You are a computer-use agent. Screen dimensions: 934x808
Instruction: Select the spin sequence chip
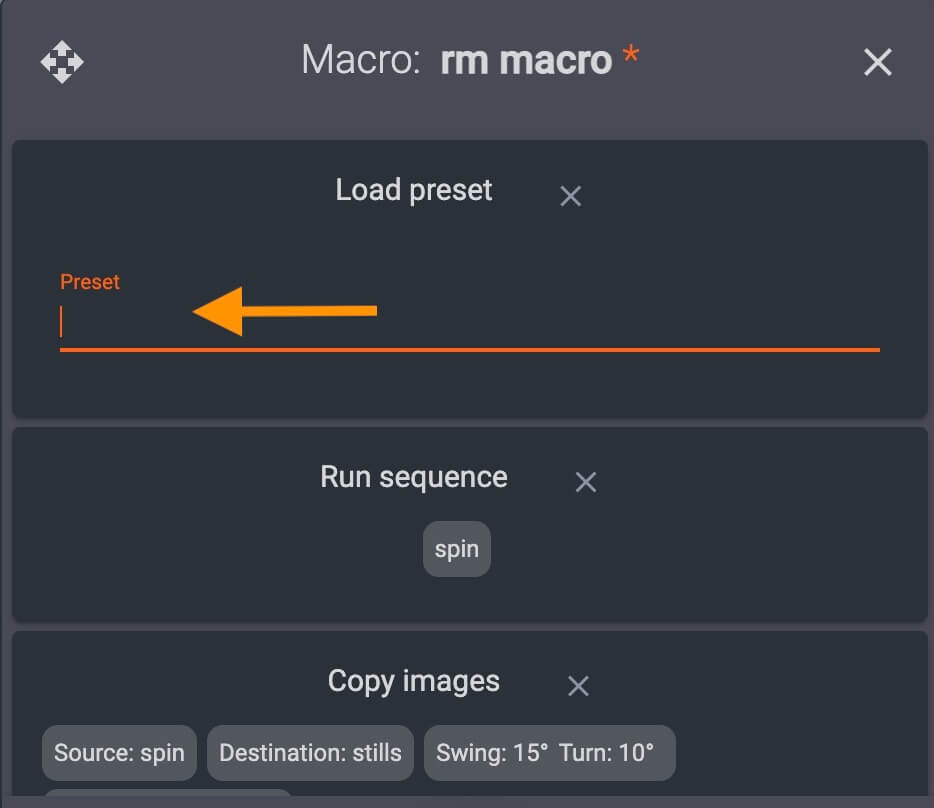click(456, 548)
